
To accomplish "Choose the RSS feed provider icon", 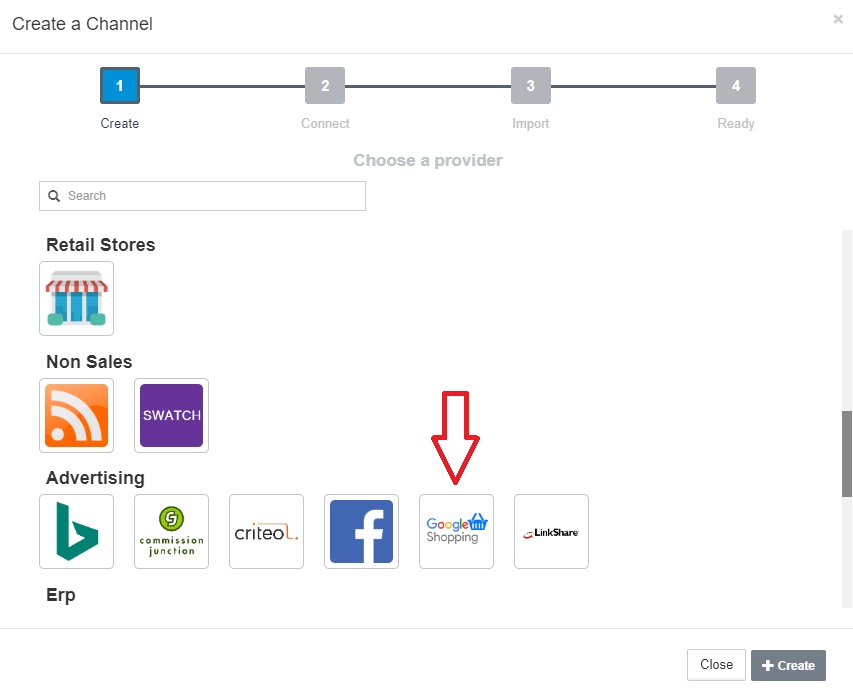I will coord(76,415).
